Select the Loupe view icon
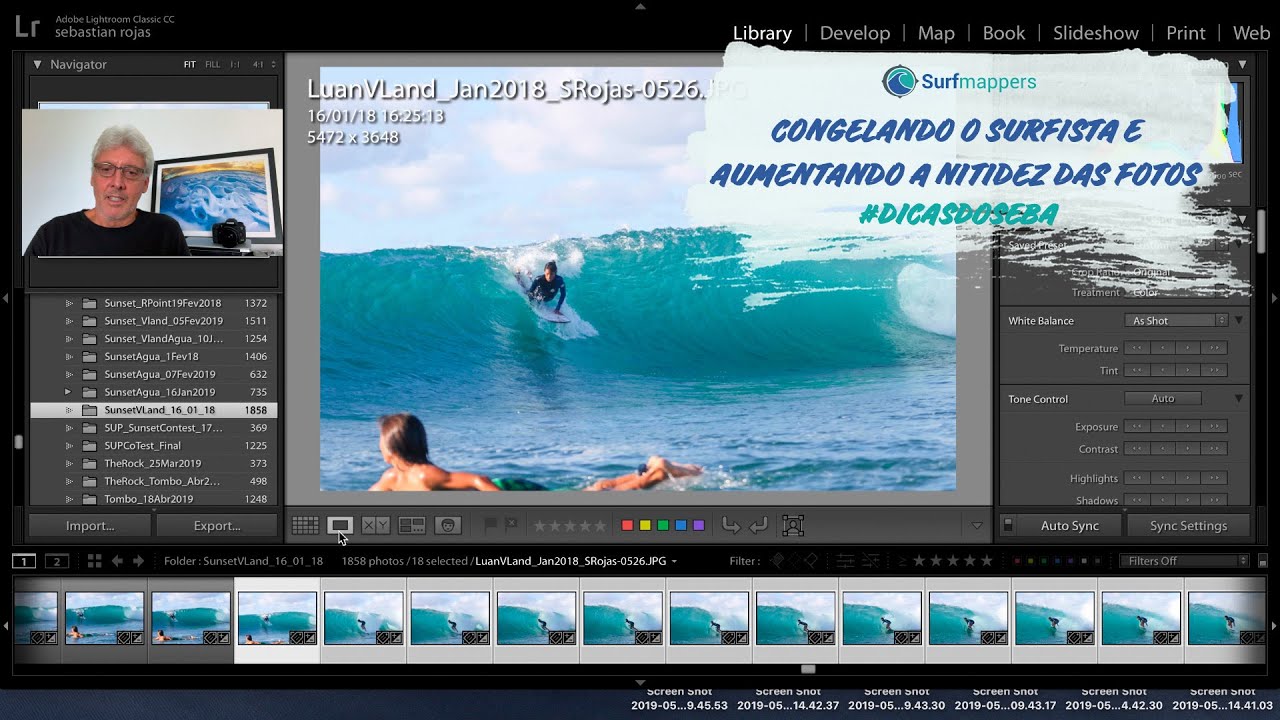The width and height of the screenshot is (1280, 720). tap(340, 525)
